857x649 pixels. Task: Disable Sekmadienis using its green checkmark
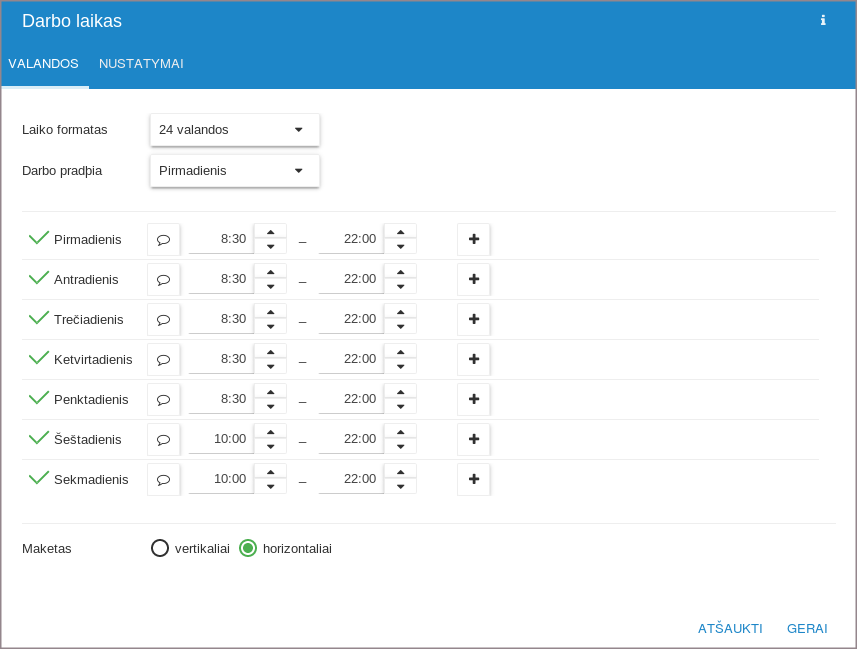(x=39, y=478)
